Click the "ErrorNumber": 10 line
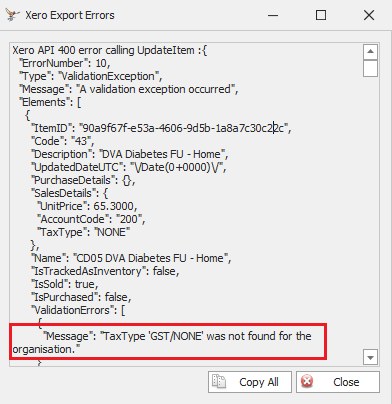This screenshot has width=392, height=404. tap(65, 63)
